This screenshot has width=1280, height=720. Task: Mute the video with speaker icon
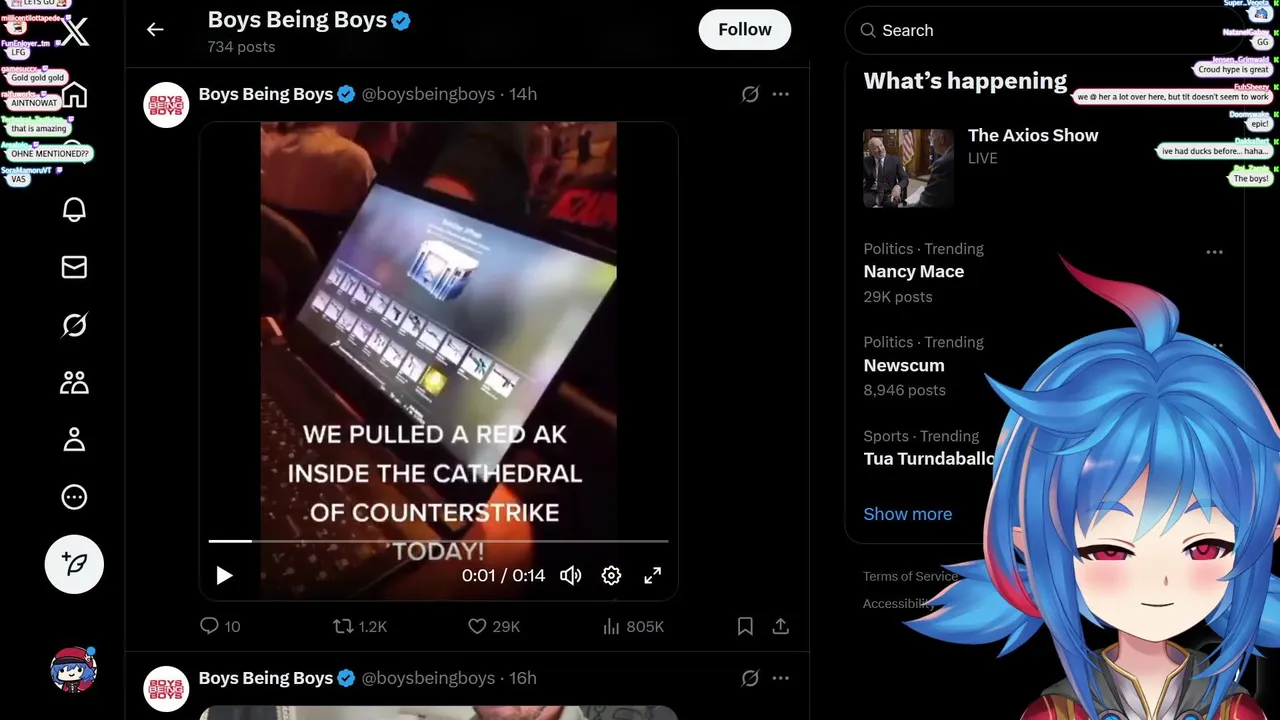[571, 575]
